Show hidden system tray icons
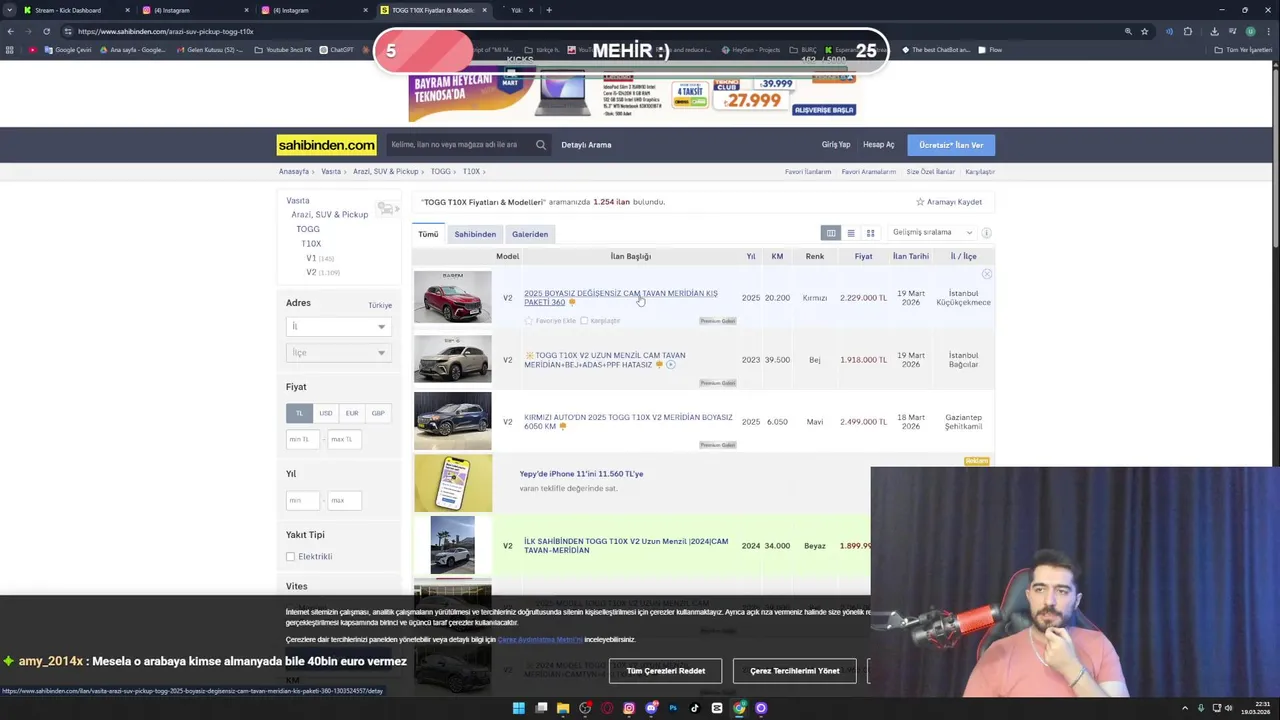 tap(1185, 708)
